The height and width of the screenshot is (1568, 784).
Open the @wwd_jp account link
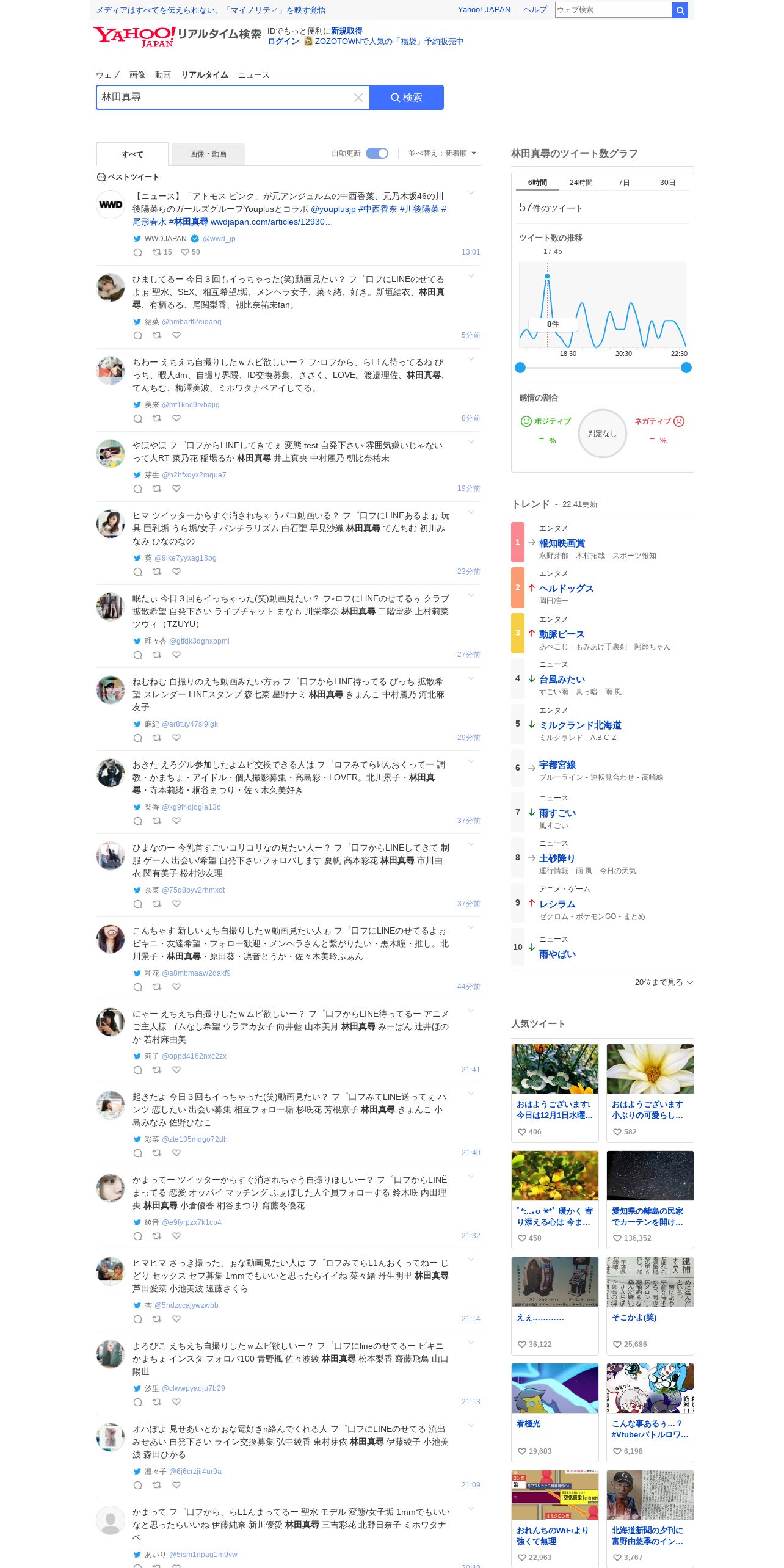click(x=219, y=239)
